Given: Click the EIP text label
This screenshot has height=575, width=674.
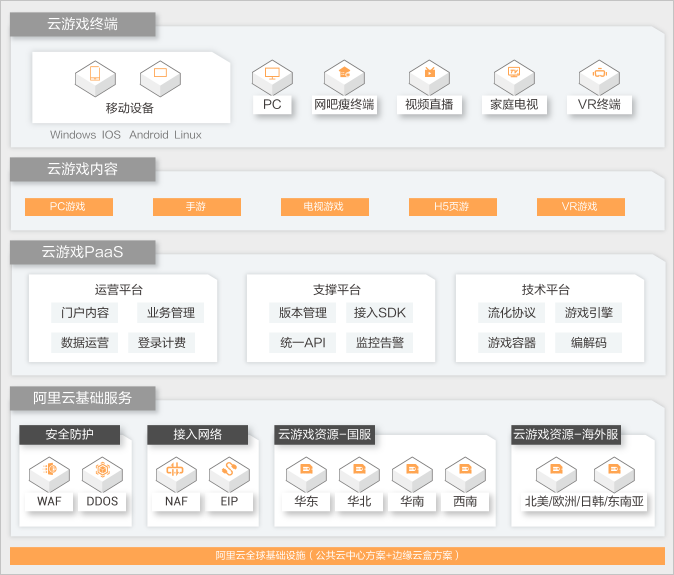Looking at the screenshot, I should tap(229, 502).
